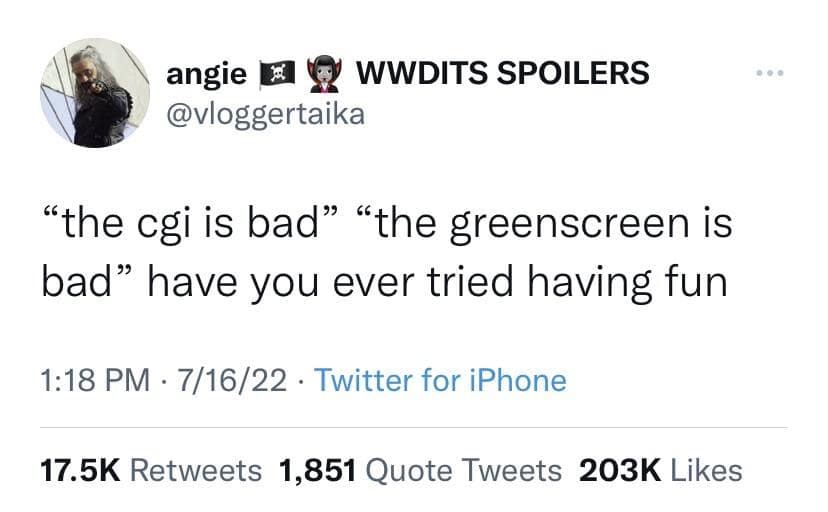Open the tweet author's profile picture
This screenshot has width=828, height=512.
coord(95,93)
